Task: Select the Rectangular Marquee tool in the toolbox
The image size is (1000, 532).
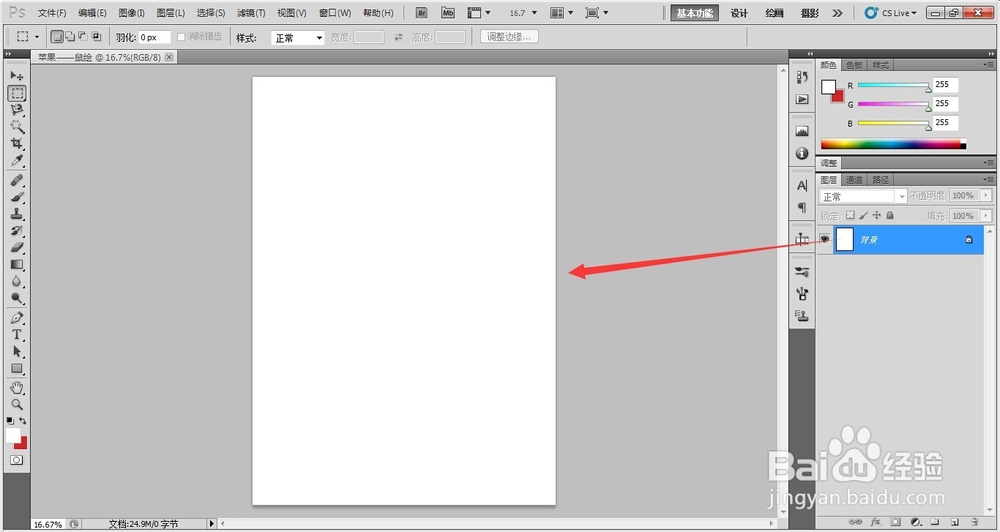Action: coord(17,93)
